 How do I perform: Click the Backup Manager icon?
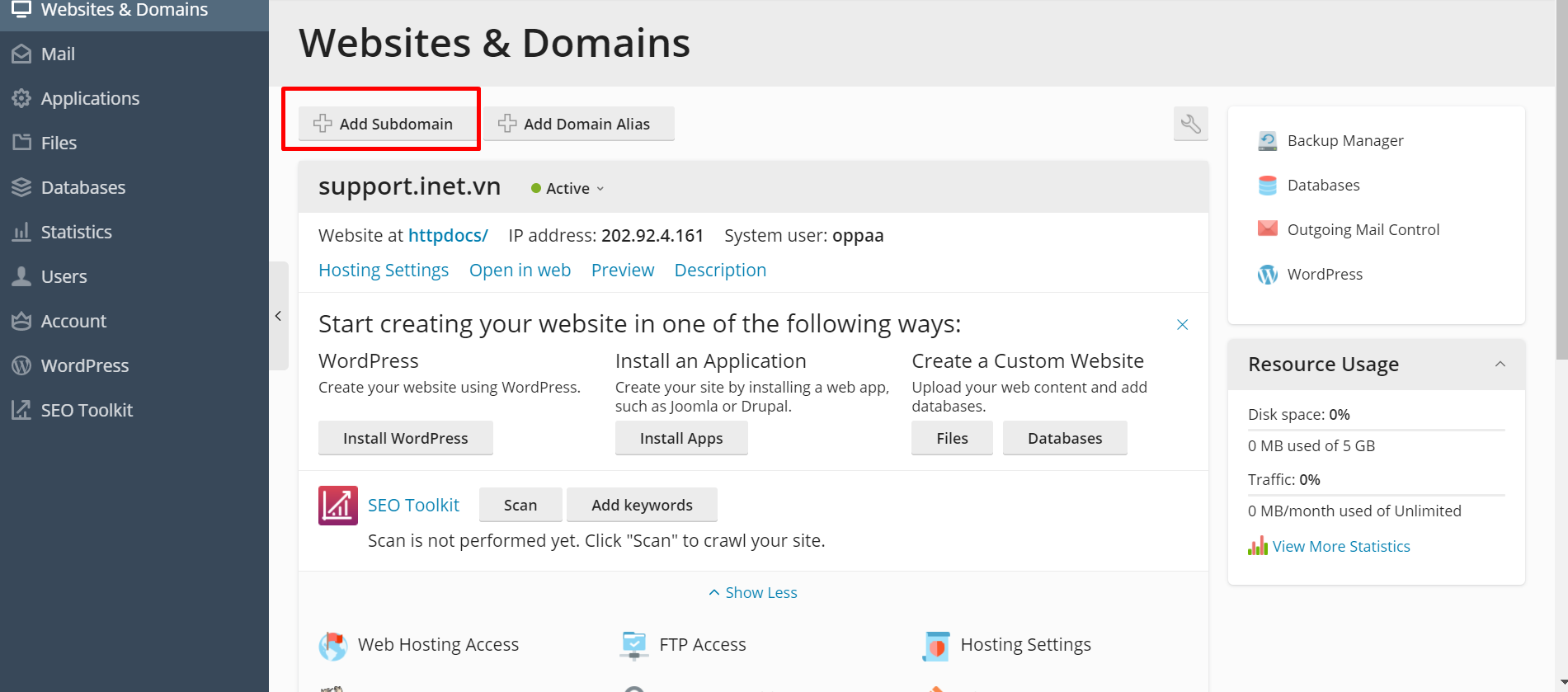click(x=1268, y=141)
